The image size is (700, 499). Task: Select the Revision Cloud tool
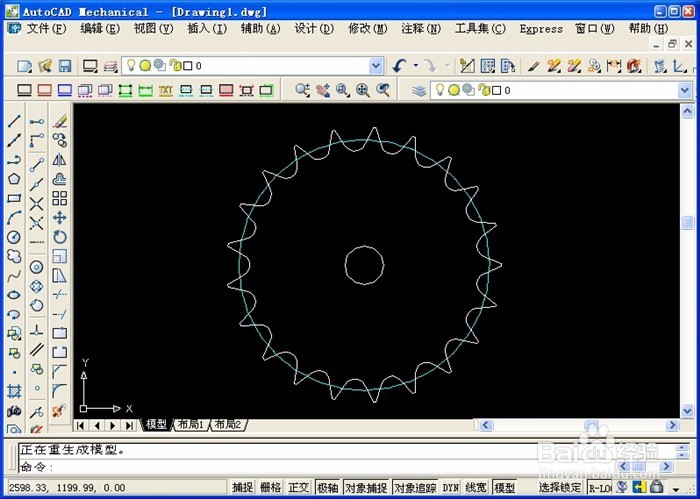(14, 256)
